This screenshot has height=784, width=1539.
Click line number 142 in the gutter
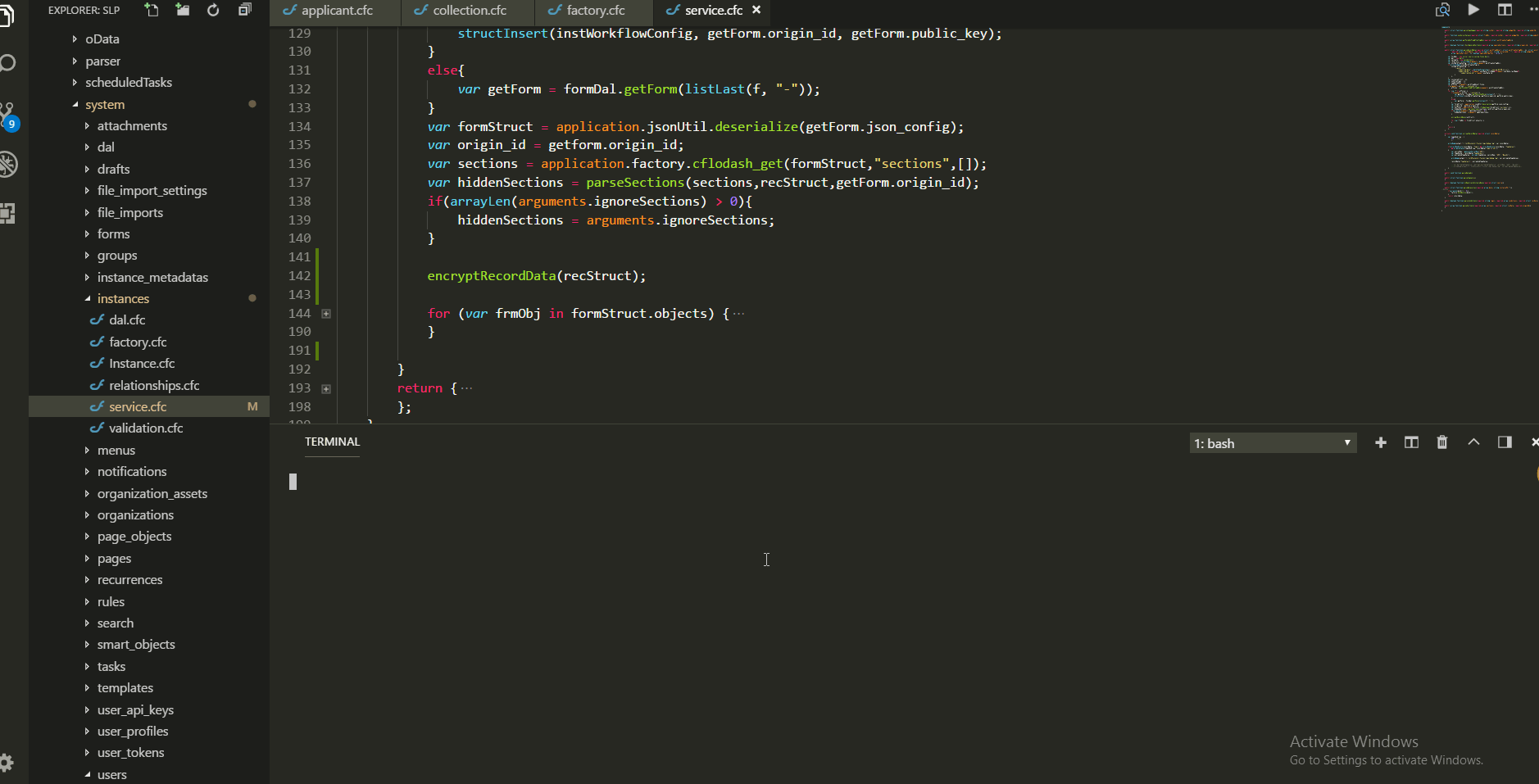[x=299, y=276]
